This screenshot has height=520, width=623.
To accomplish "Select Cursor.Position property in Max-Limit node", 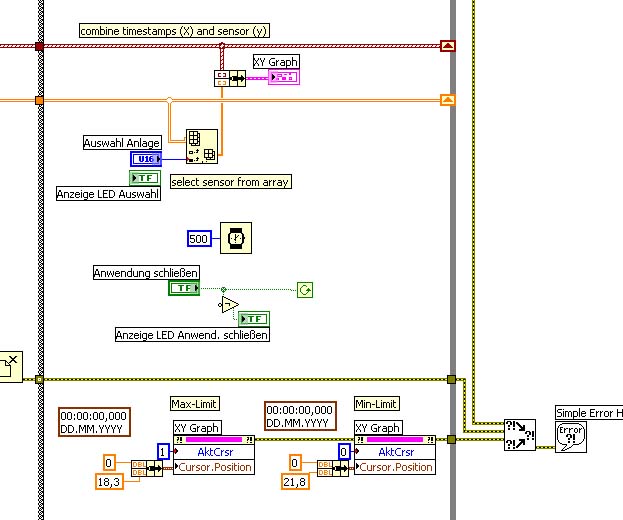I will tap(214, 467).
